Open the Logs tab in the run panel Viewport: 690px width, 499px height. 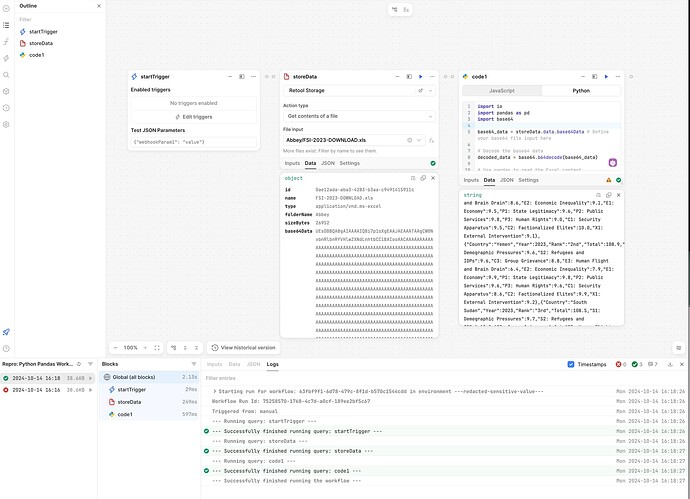(x=272, y=364)
